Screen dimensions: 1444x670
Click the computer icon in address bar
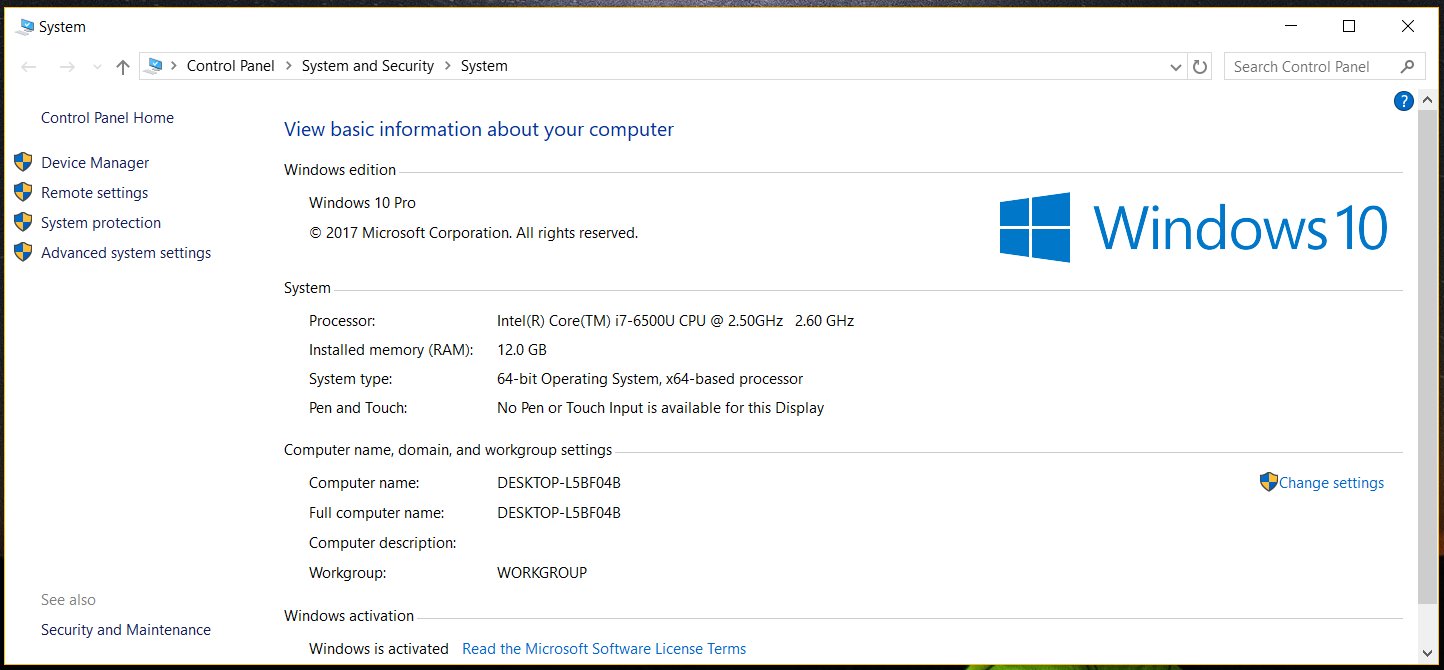(153, 66)
